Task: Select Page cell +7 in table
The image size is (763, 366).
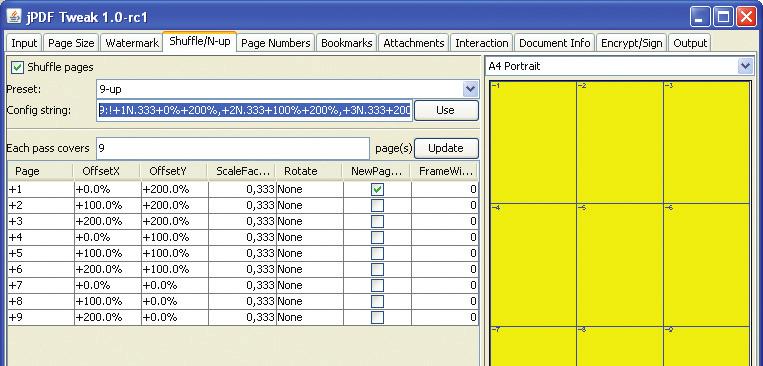Action: pyautogui.click(x=41, y=285)
